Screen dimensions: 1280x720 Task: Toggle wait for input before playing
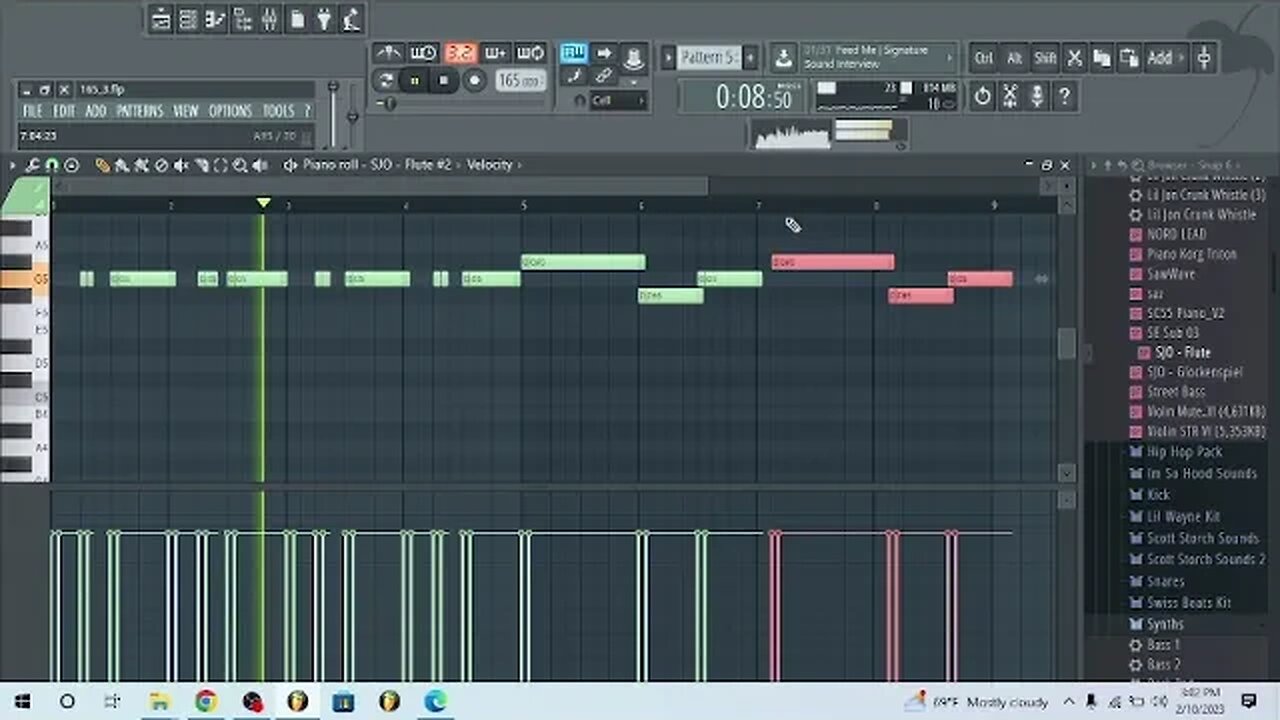click(x=423, y=53)
